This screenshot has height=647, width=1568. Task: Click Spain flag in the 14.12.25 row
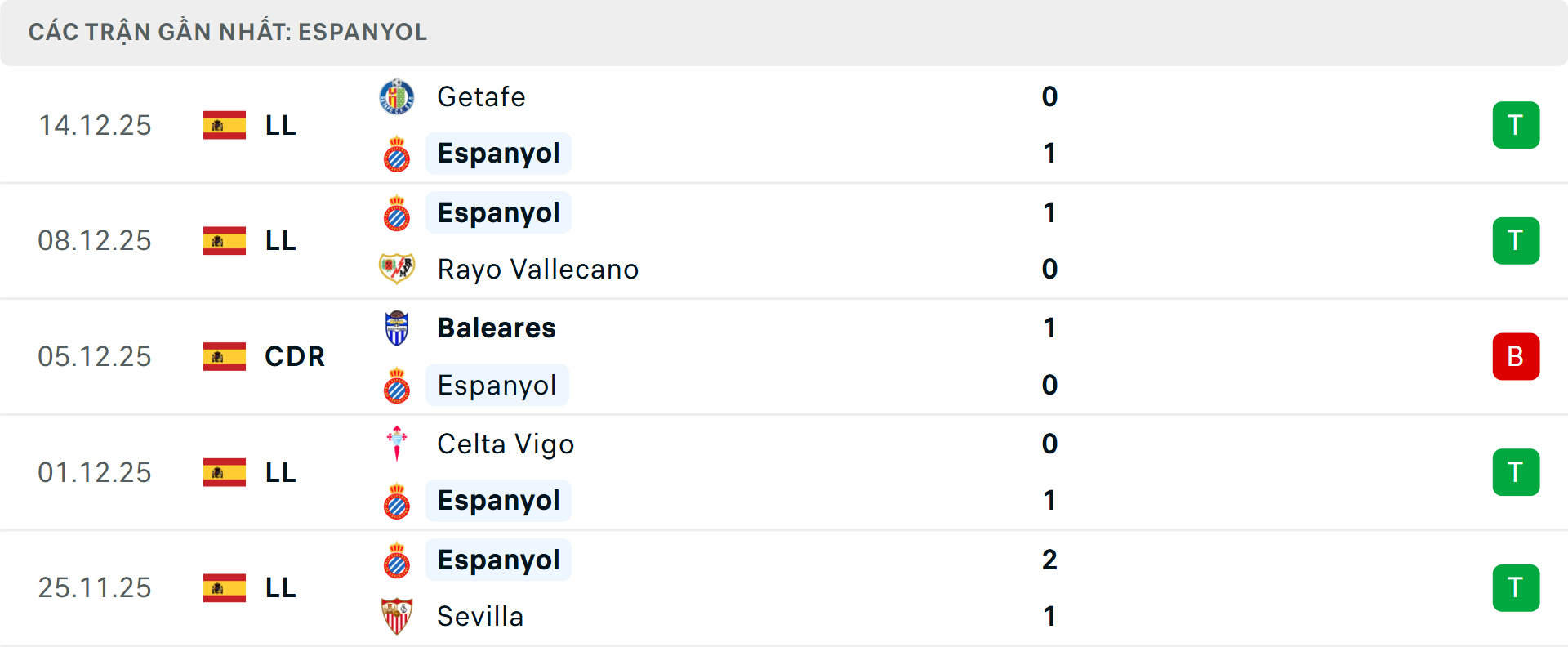(x=225, y=125)
